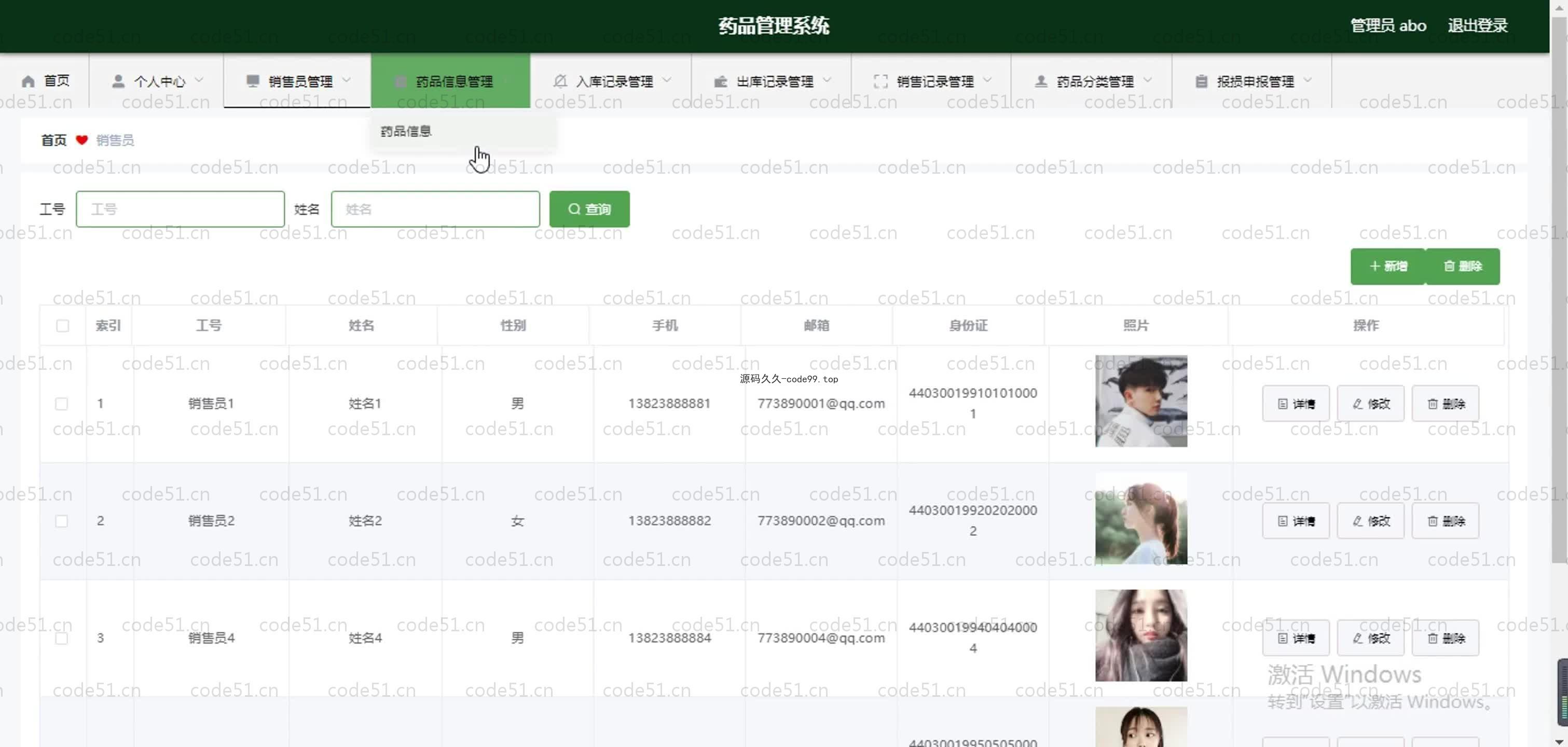Open the 报损申报管理 menu label
Viewport: 1568px width, 747px height.
coord(1255,81)
